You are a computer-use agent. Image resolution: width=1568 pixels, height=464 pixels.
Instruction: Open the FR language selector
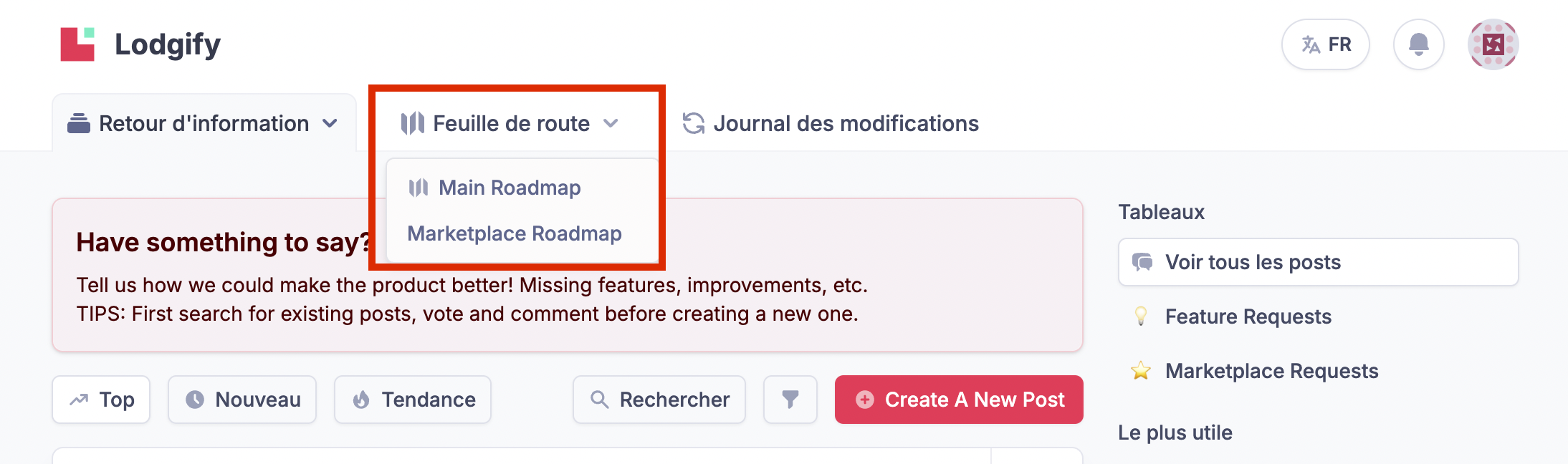(1326, 44)
